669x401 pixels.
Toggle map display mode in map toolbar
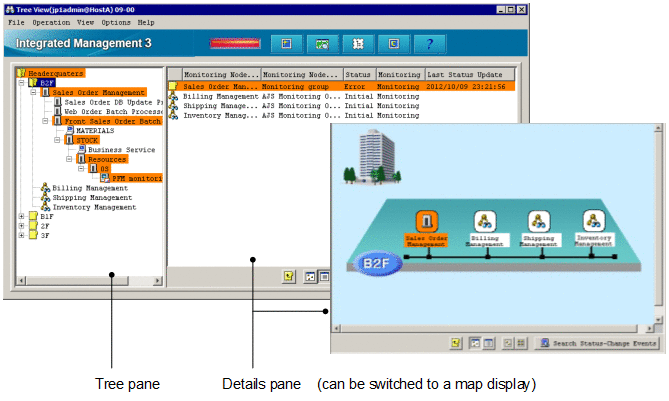pos(474,343)
